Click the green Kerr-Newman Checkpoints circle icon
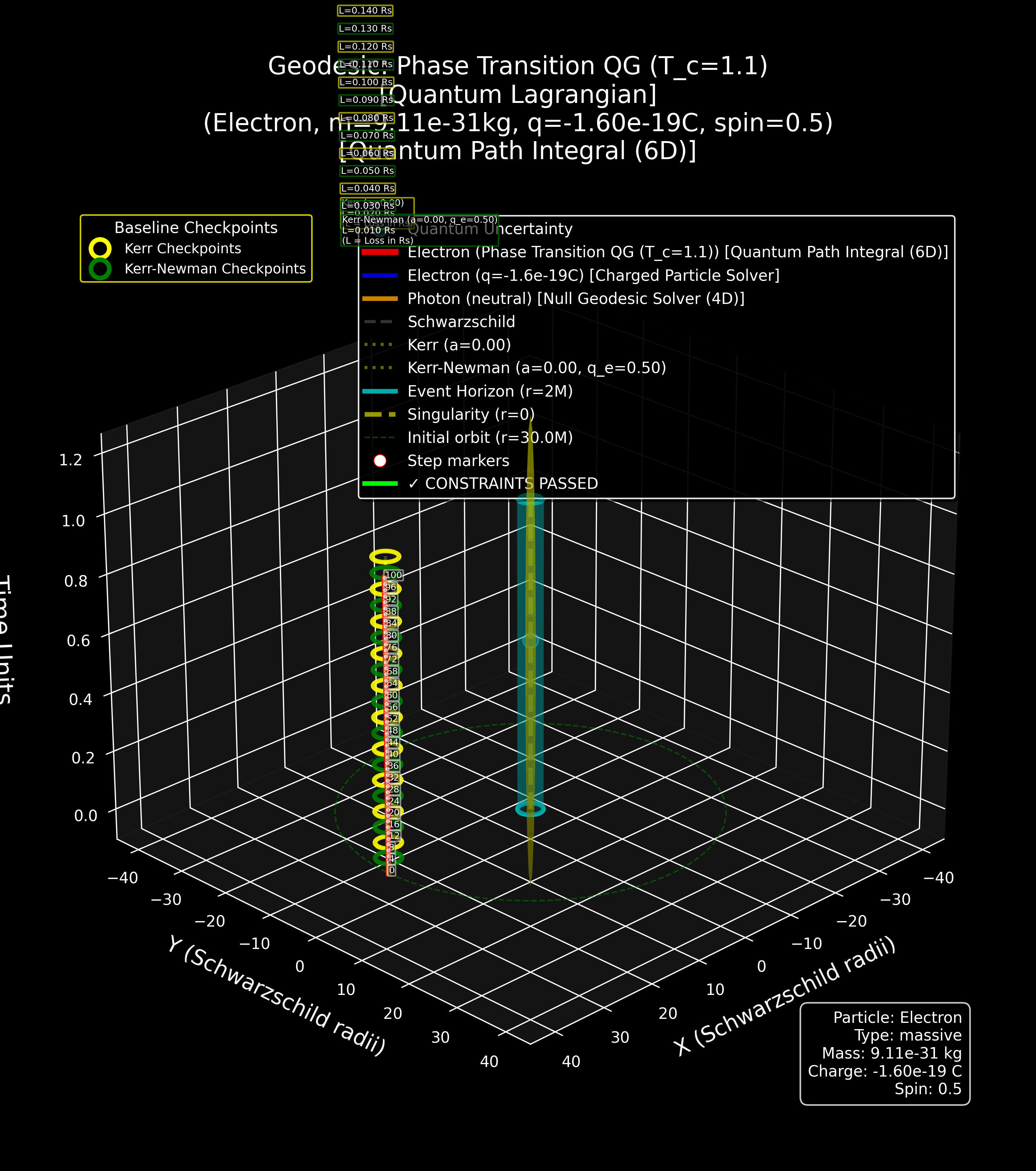The width and height of the screenshot is (1036, 1171). pos(100,269)
